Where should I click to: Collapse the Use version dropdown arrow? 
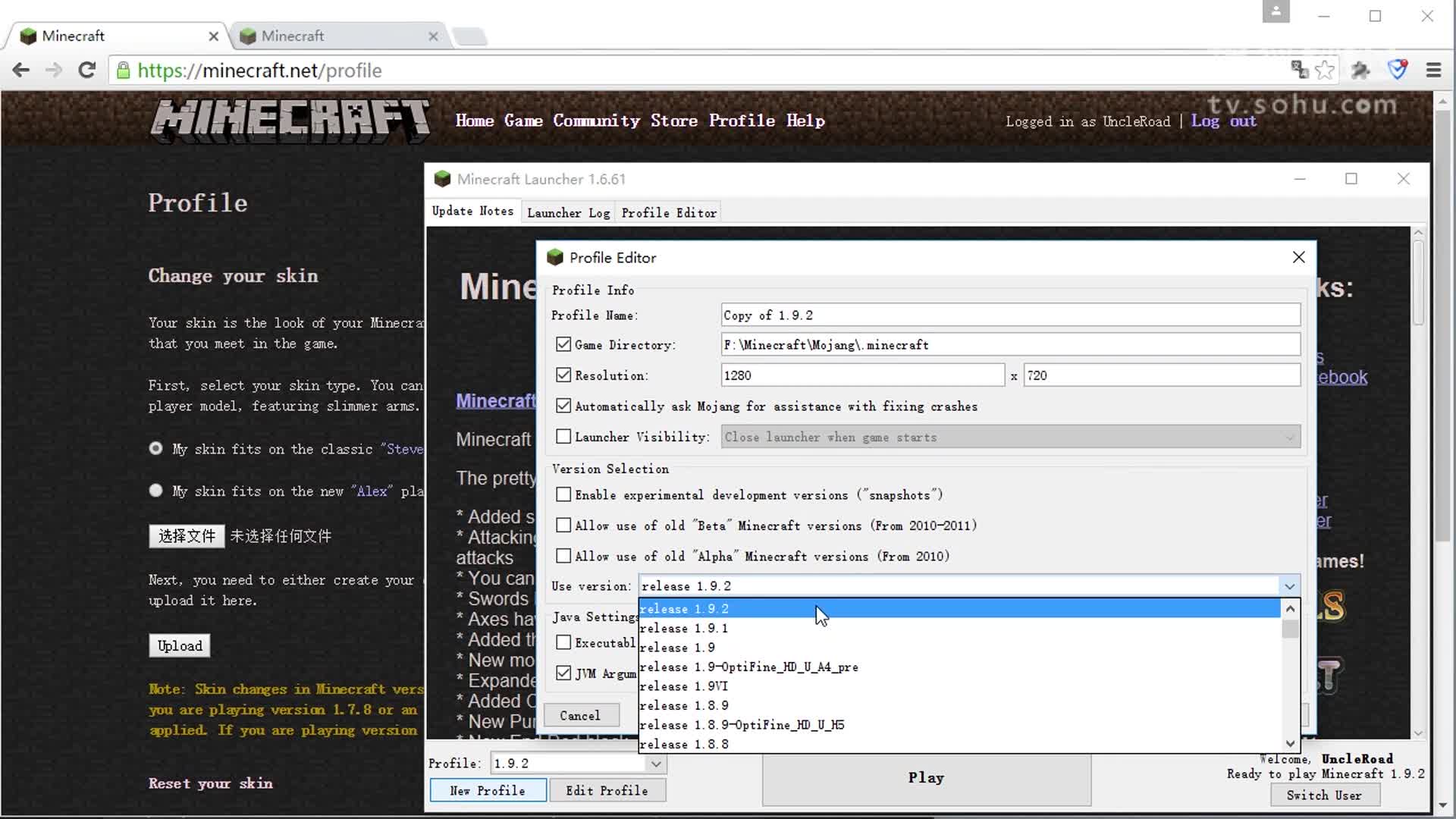(1289, 585)
